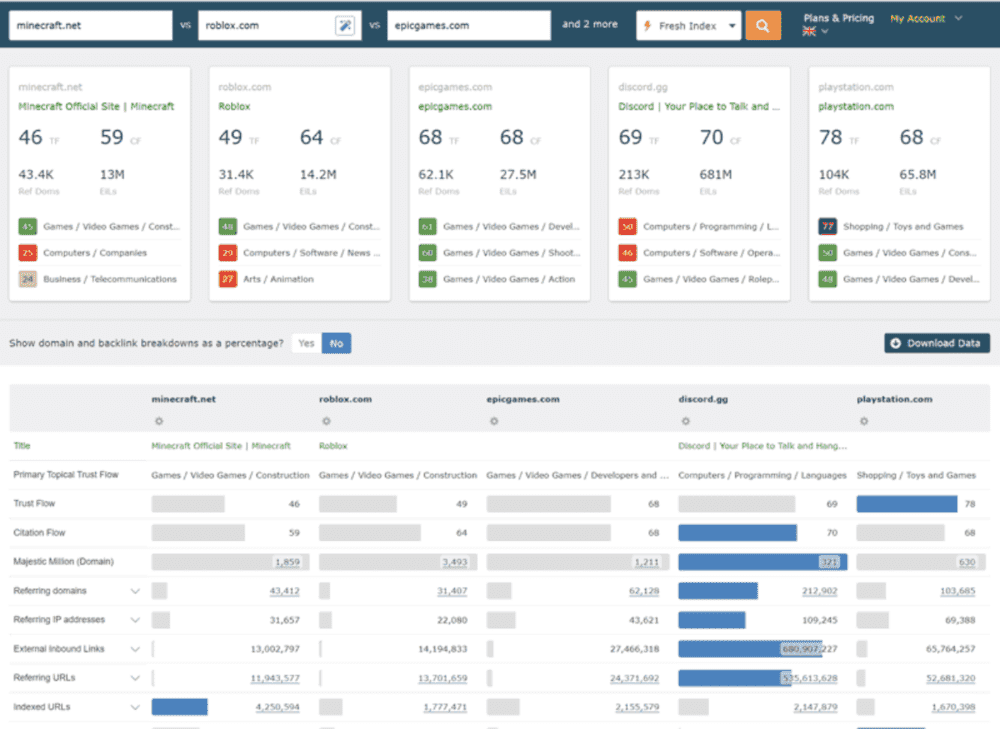Click discord.gg topic badge 50
This screenshot has width=1000, height=729.
[628, 226]
